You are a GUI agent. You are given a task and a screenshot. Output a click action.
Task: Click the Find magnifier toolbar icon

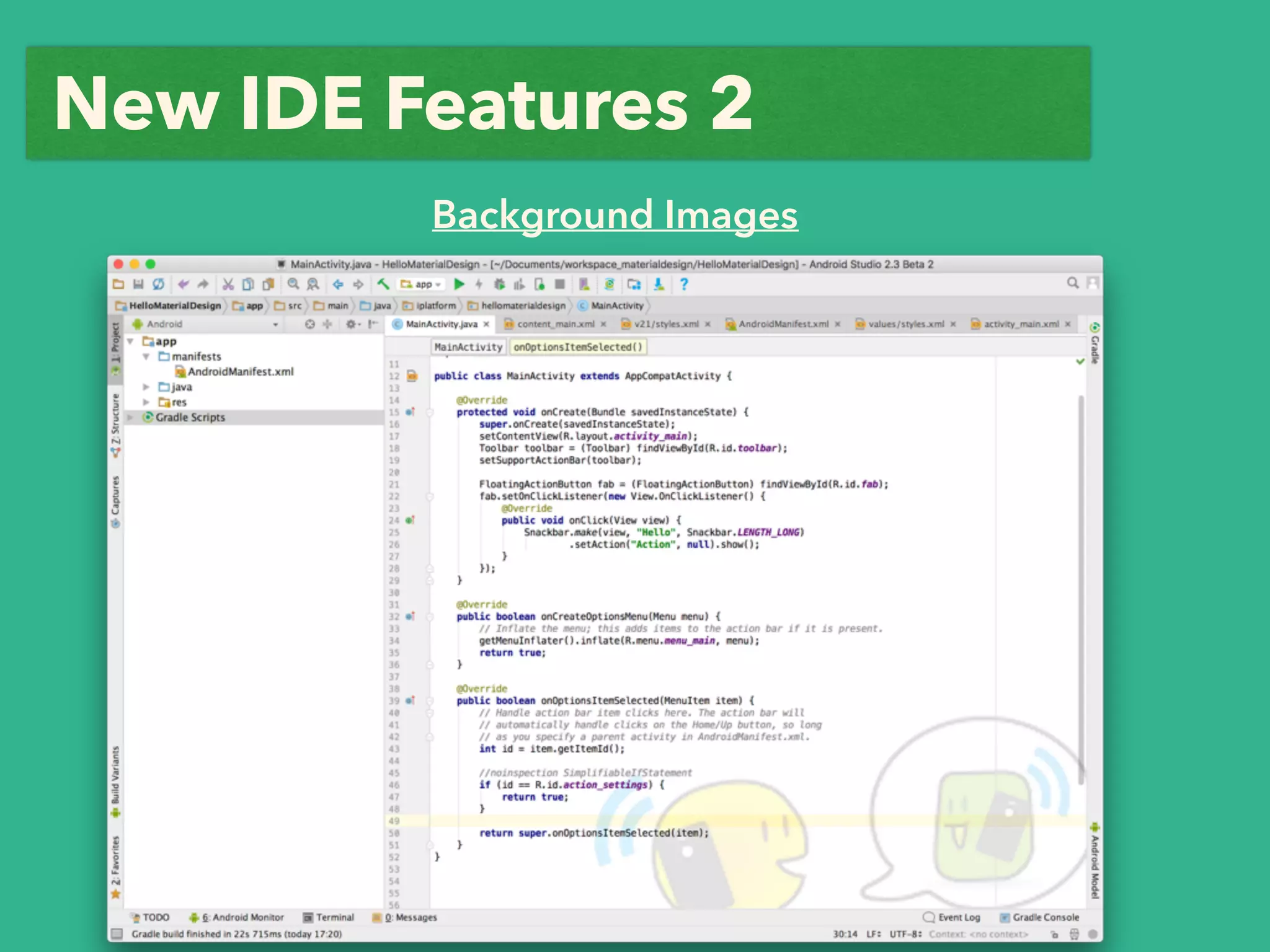pos(293,284)
